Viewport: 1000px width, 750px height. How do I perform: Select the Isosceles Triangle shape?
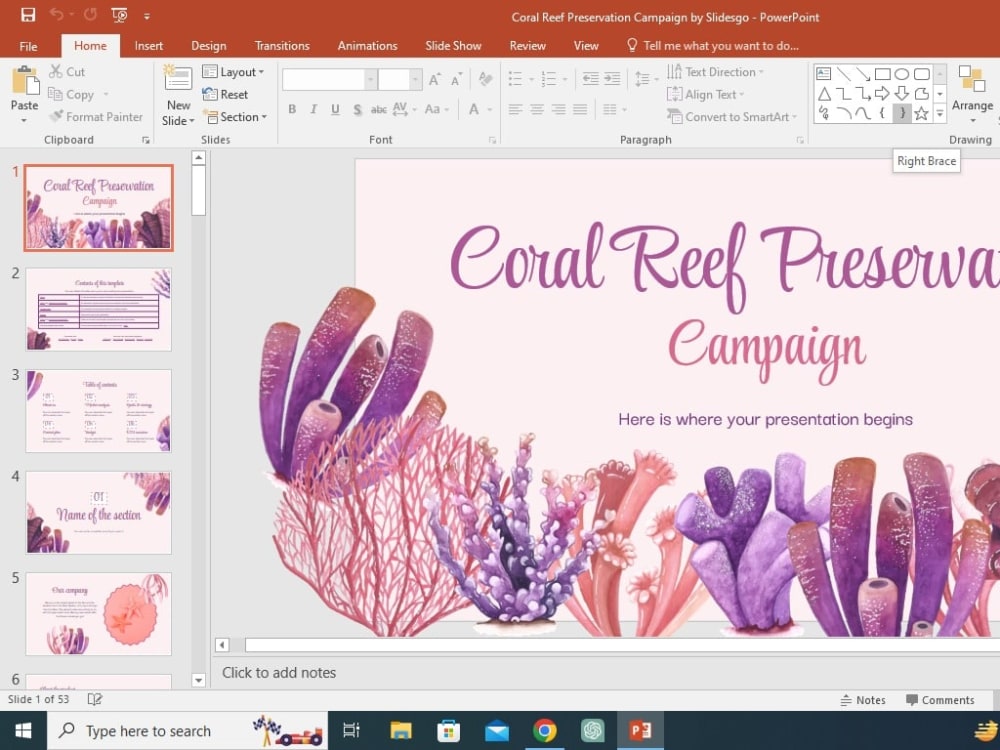pos(824,94)
